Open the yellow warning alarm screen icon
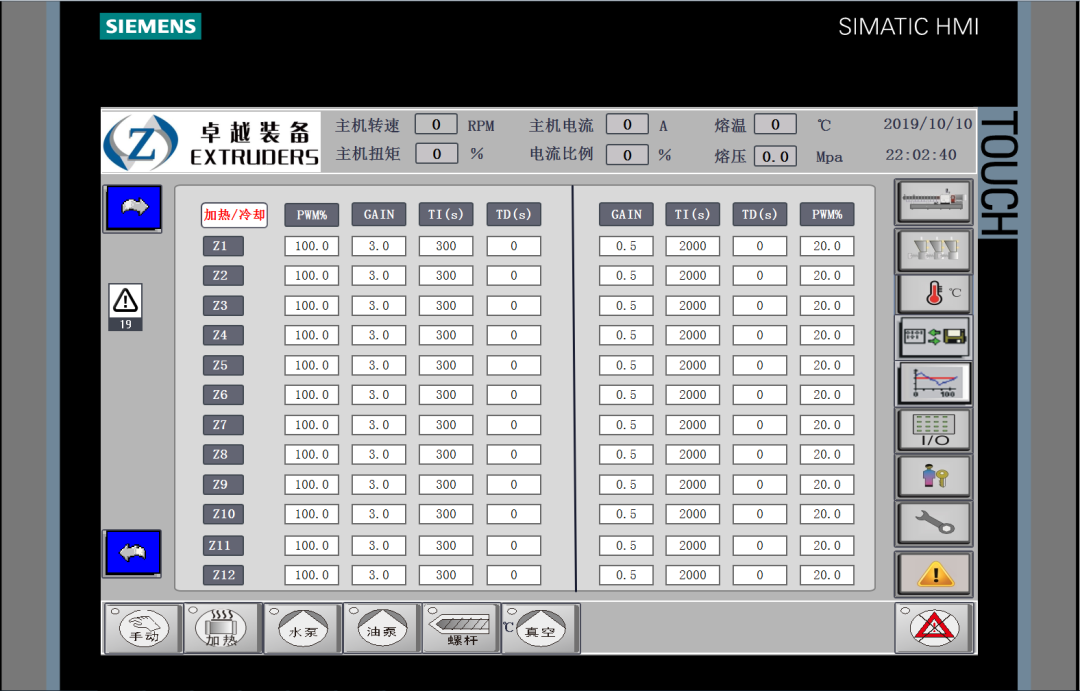This screenshot has width=1080, height=691. click(x=933, y=573)
